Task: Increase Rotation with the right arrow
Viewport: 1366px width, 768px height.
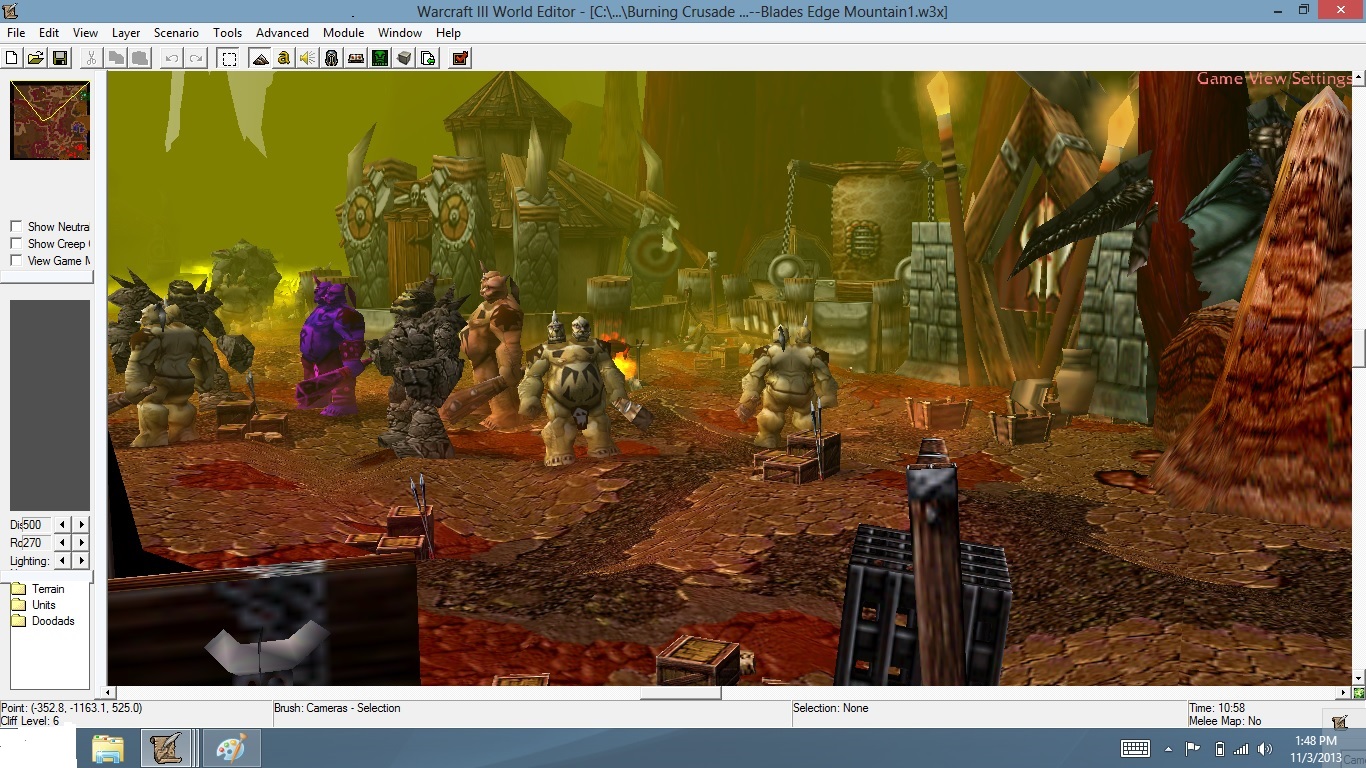Action: point(81,543)
